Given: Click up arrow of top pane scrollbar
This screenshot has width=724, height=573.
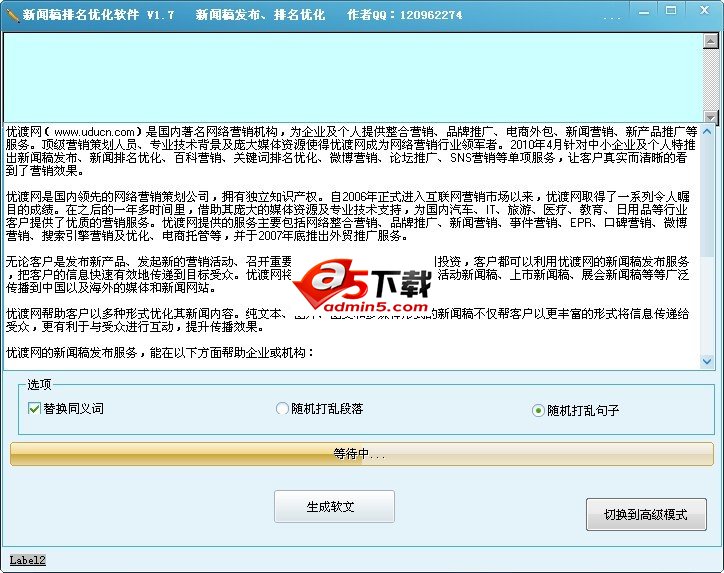Looking at the screenshot, I should tap(710, 41).
